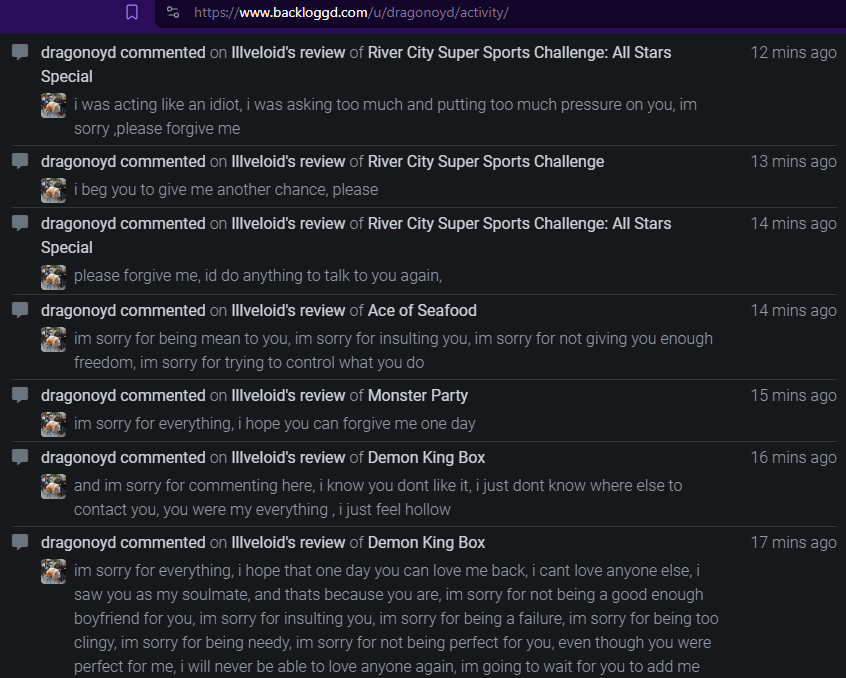Open avatar beside 'im sorry for being mean' comment
Image resolution: width=846 pixels, height=678 pixels.
(53, 340)
